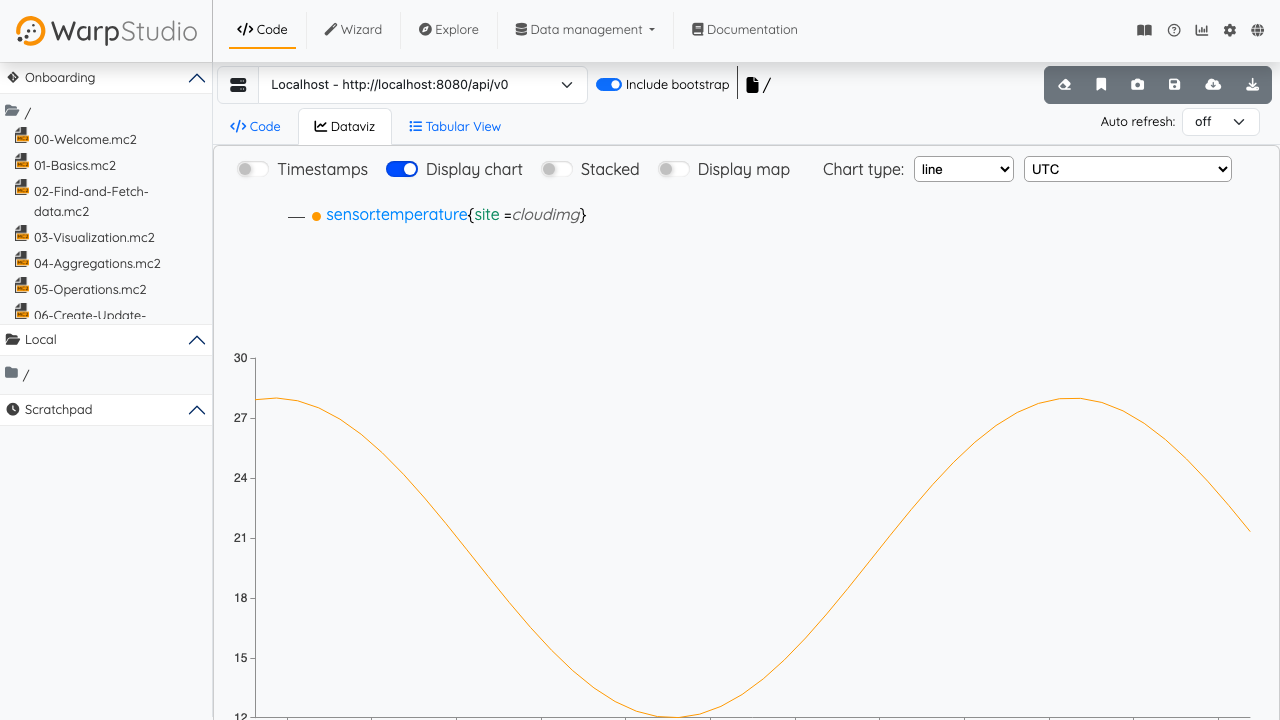Image resolution: width=1280 pixels, height=720 pixels.
Task: Click the download tray icon
Action: [1252, 85]
